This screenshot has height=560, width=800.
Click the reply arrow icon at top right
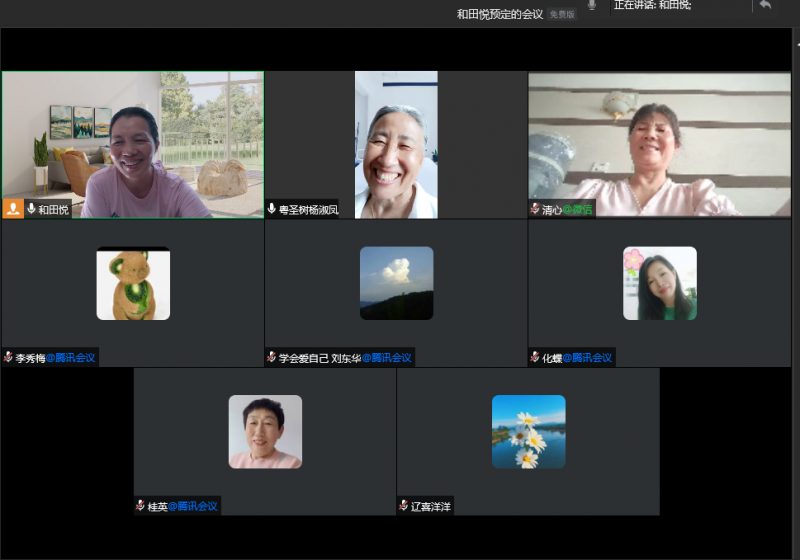coord(765,5)
